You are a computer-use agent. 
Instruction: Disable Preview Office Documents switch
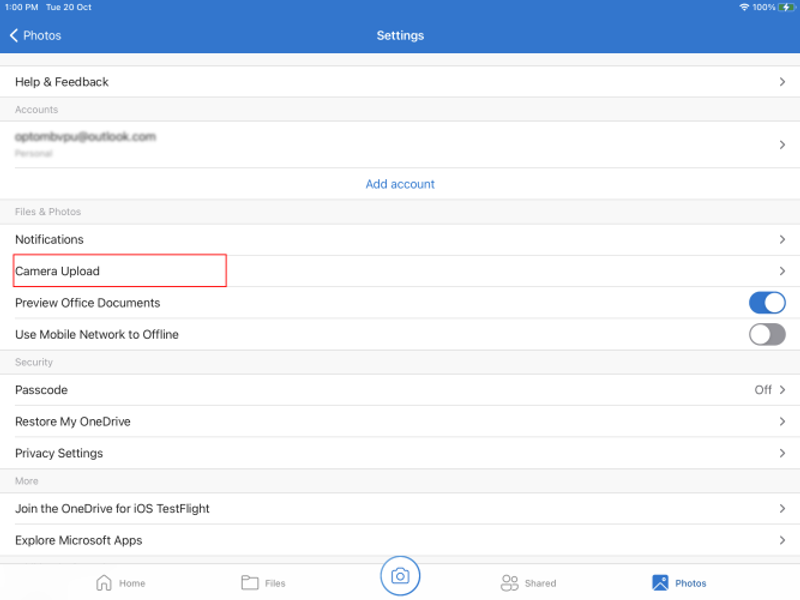click(x=767, y=303)
